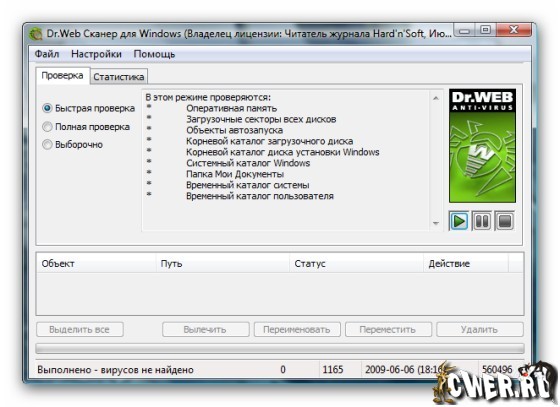This screenshot has width=560, height=407.
Task: Click the Системный каталог Windows line
Action: pos(248,163)
